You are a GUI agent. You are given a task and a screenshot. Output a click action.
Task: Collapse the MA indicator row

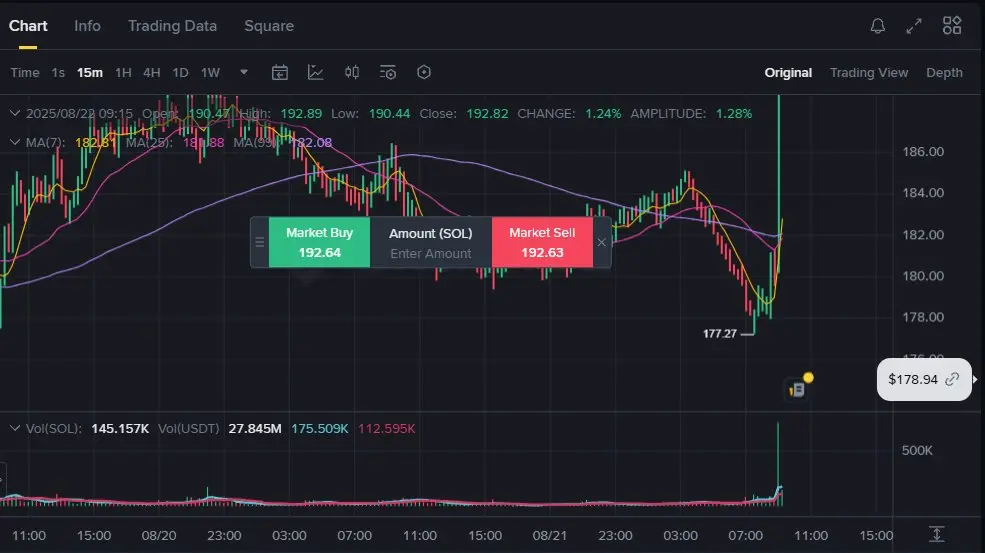[x=14, y=142]
